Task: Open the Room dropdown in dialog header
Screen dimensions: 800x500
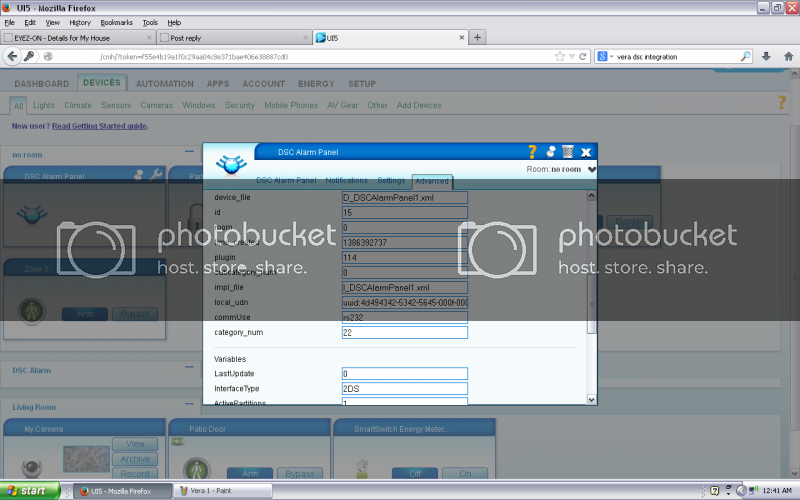Action: pyautogui.click(x=591, y=169)
